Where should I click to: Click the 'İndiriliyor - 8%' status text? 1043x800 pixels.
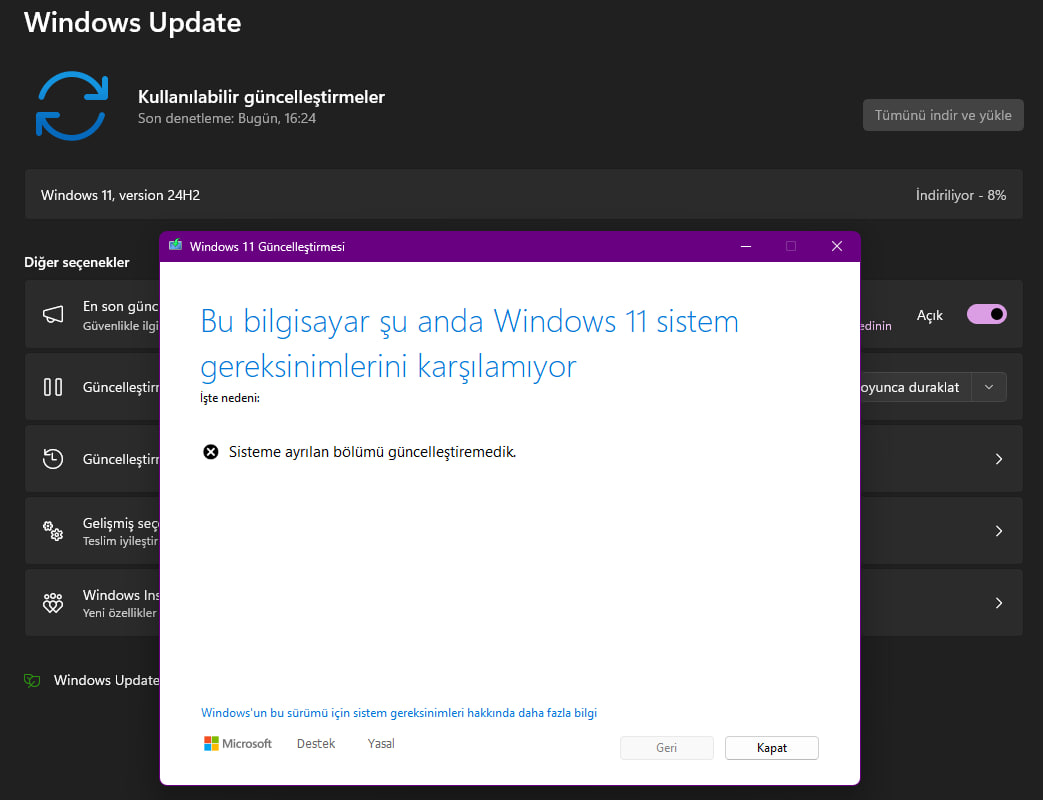click(961, 195)
